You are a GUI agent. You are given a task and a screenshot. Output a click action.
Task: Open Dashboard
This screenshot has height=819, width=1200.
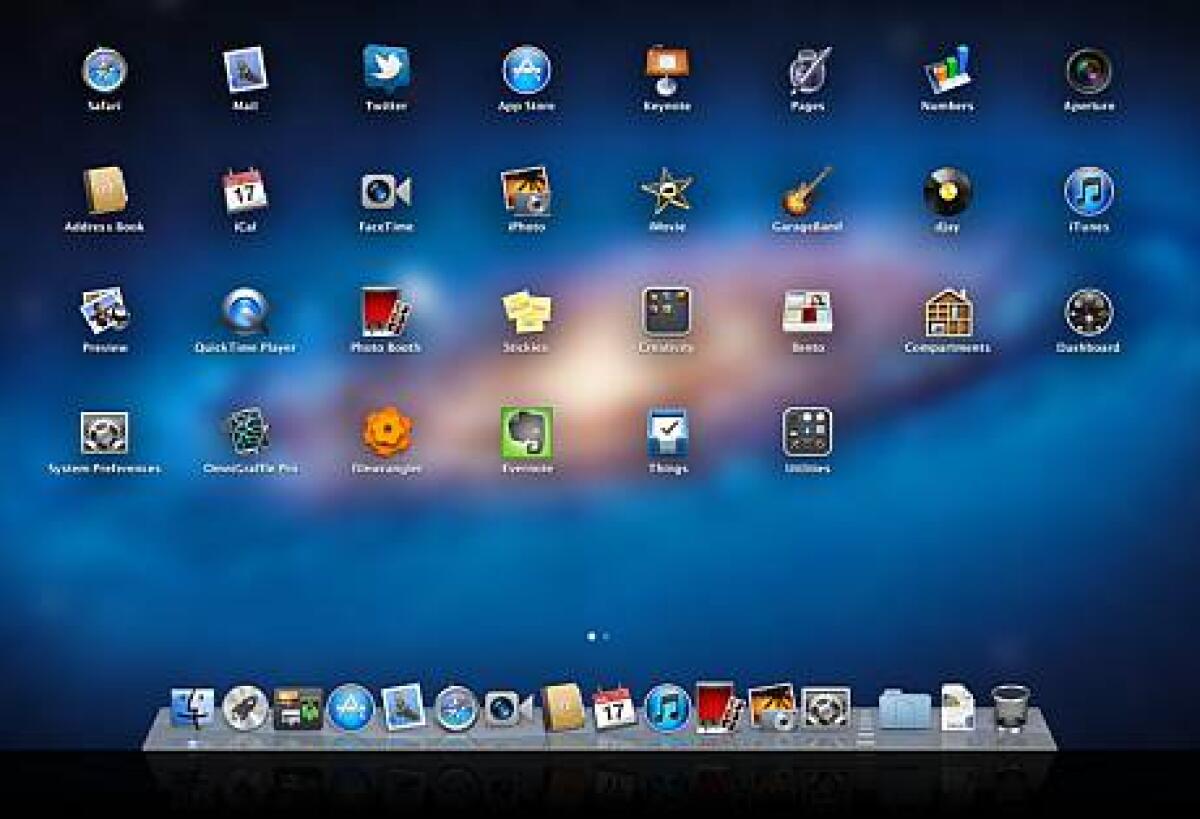pyautogui.click(x=1089, y=312)
